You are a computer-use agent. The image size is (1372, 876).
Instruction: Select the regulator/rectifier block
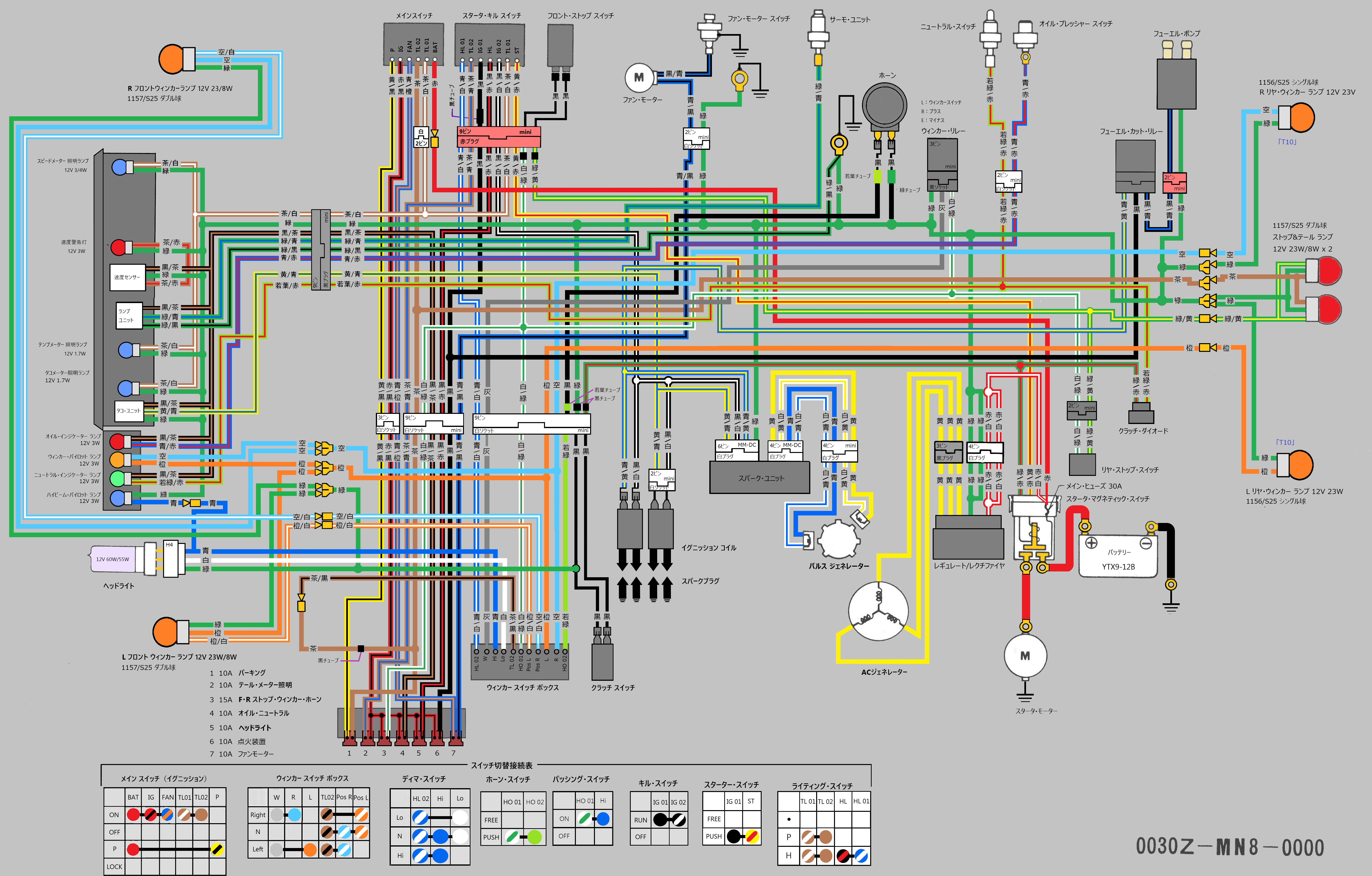pos(969,537)
